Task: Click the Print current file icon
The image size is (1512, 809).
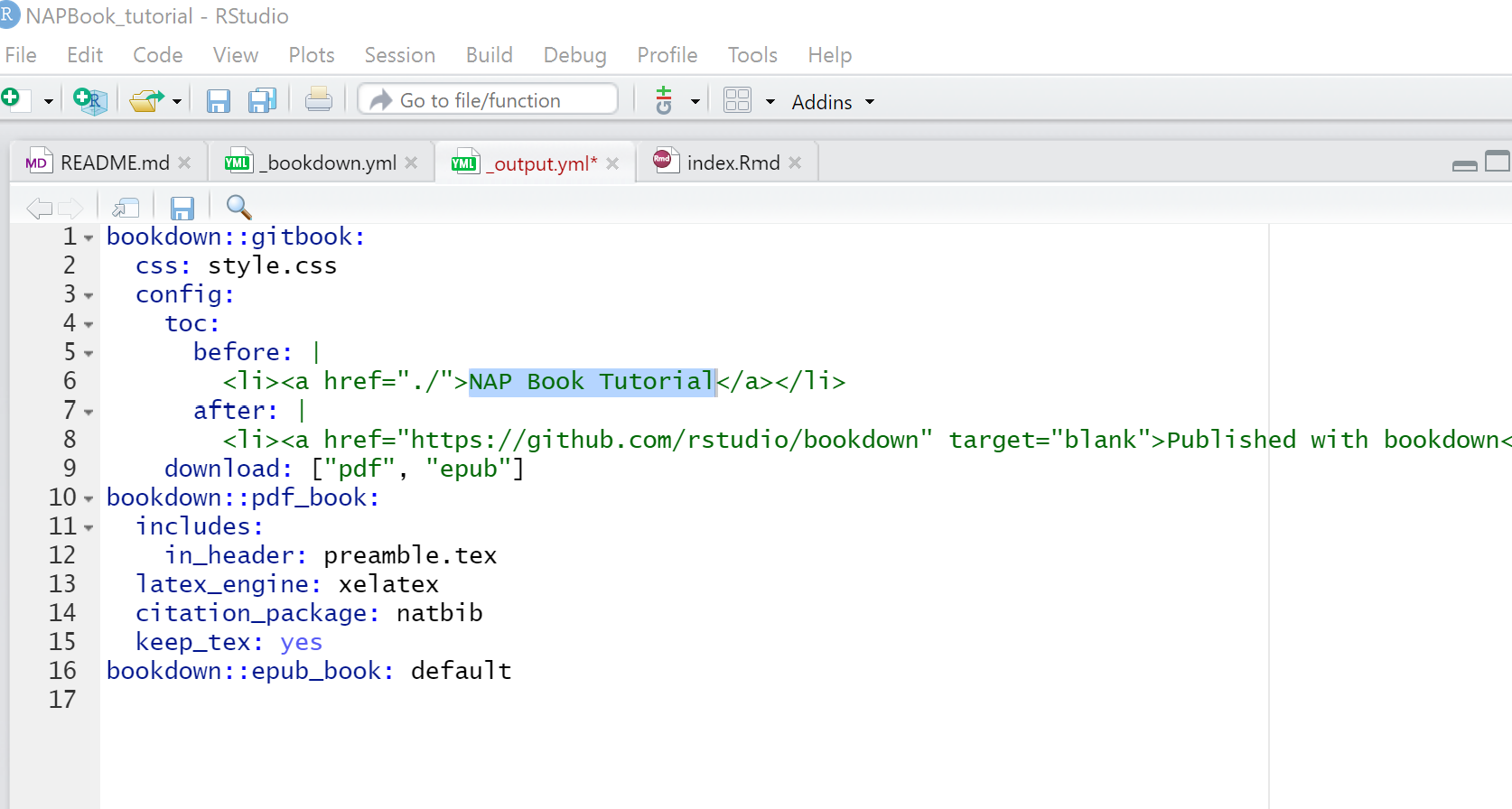Action: point(318,100)
